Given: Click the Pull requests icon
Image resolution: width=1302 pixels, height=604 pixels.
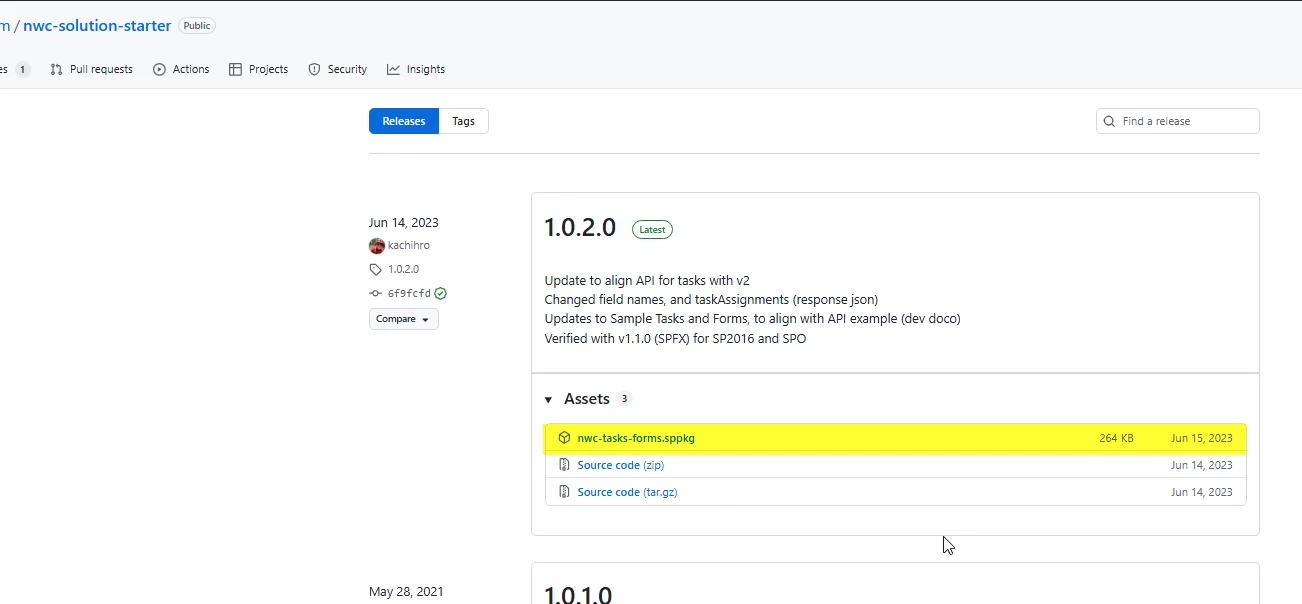Looking at the screenshot, I should 56,69.
